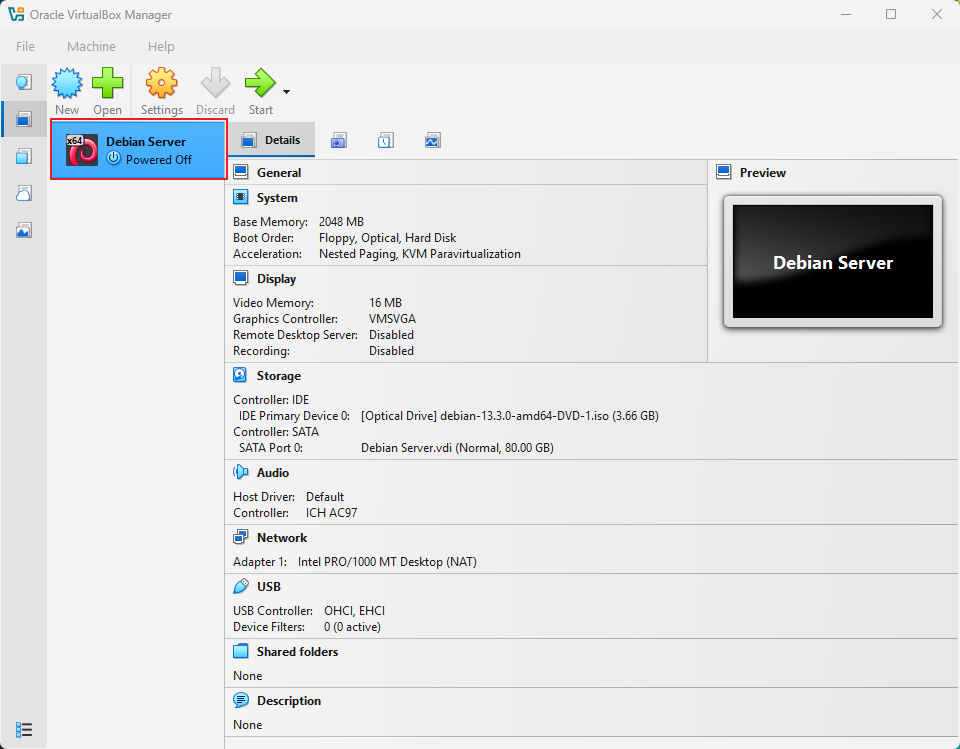Click the list icon at sidebar bottom
Viewport: 960px width, 749px height.
(24, 729)
